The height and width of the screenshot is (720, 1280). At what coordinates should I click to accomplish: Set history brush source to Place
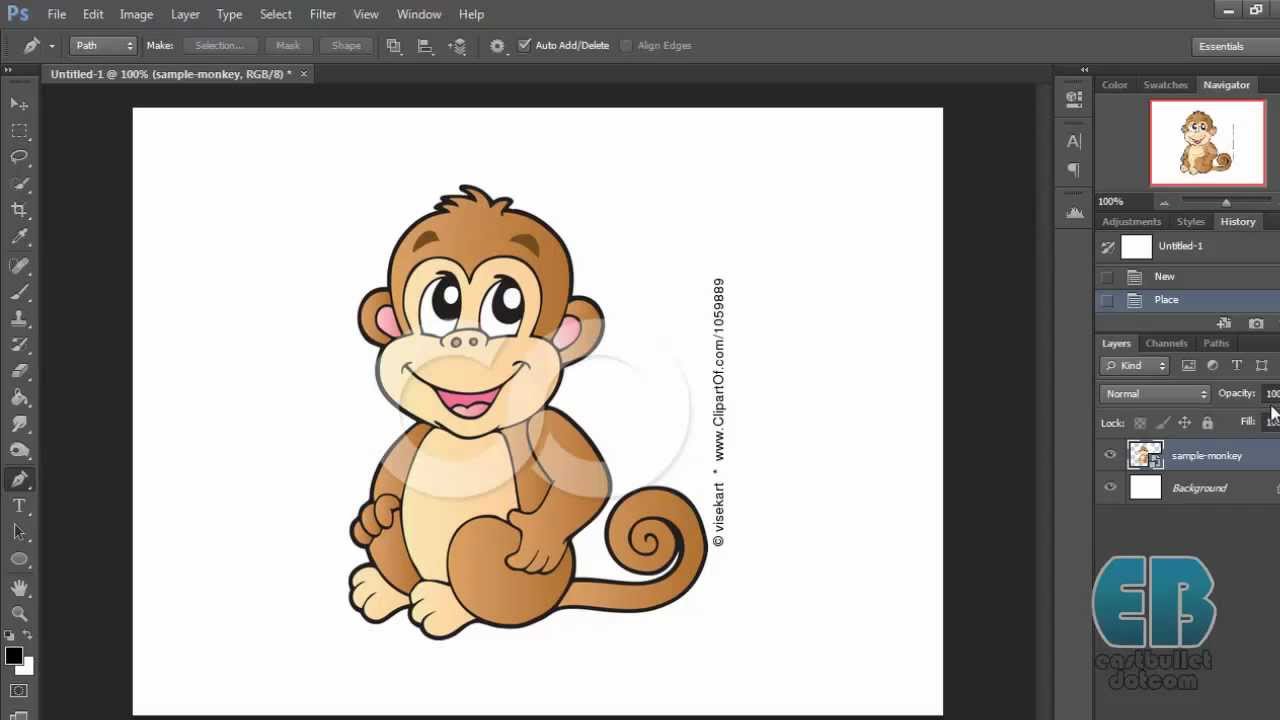1107,300
